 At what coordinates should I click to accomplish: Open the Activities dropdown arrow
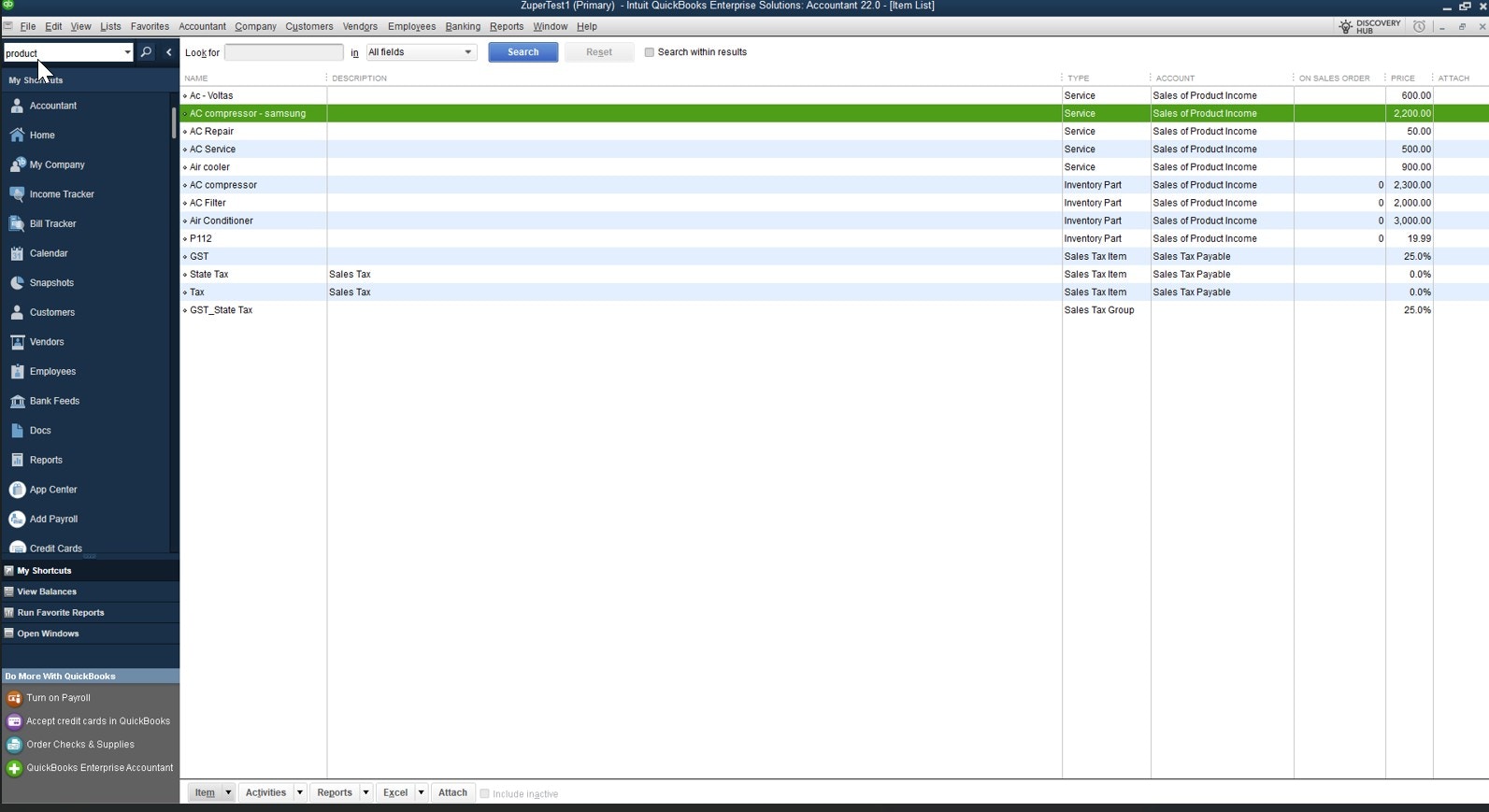[x=300, y=792]
